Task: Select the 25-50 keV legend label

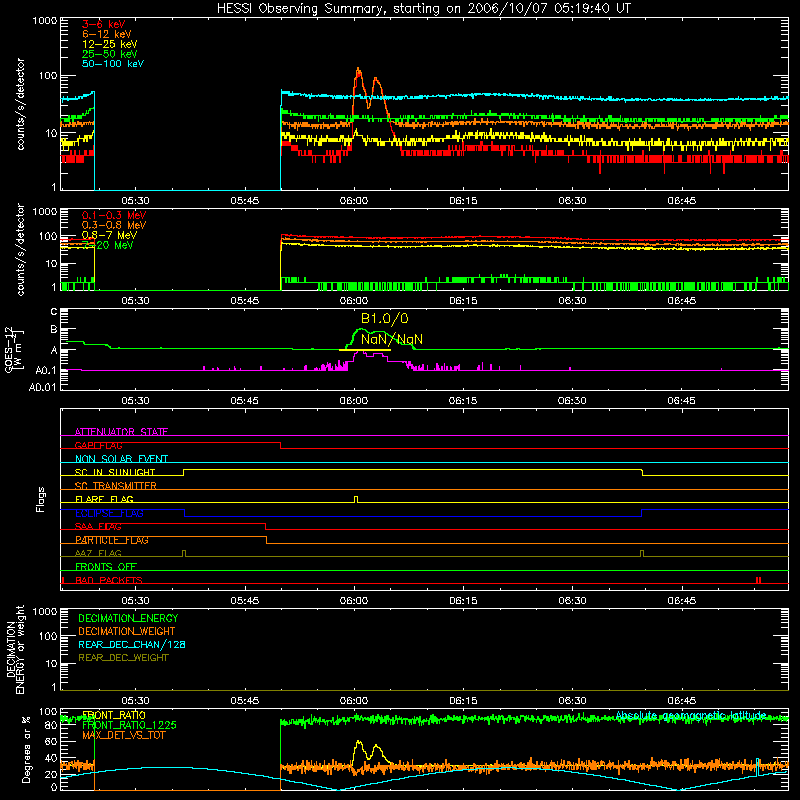Action: tap(109, 54)
